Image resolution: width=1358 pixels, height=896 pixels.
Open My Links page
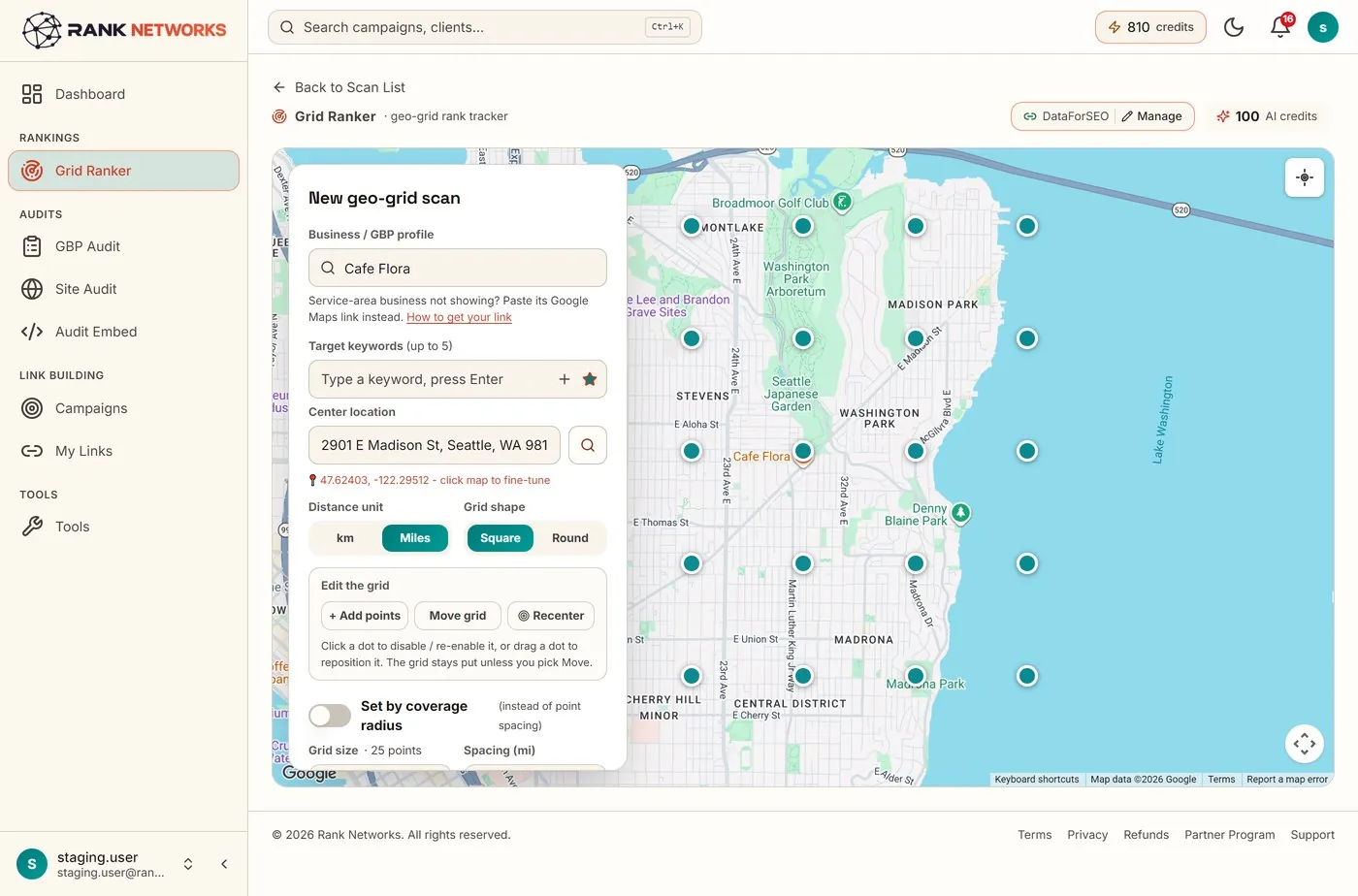124,451
